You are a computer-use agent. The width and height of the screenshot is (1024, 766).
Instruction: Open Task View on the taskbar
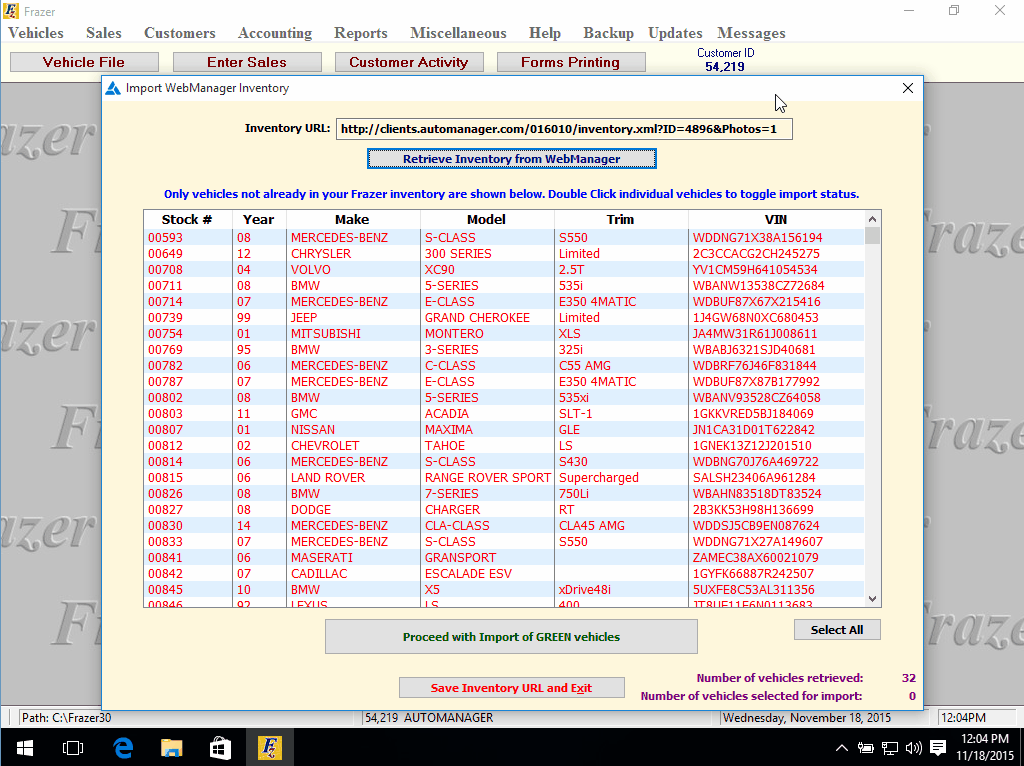72,748
